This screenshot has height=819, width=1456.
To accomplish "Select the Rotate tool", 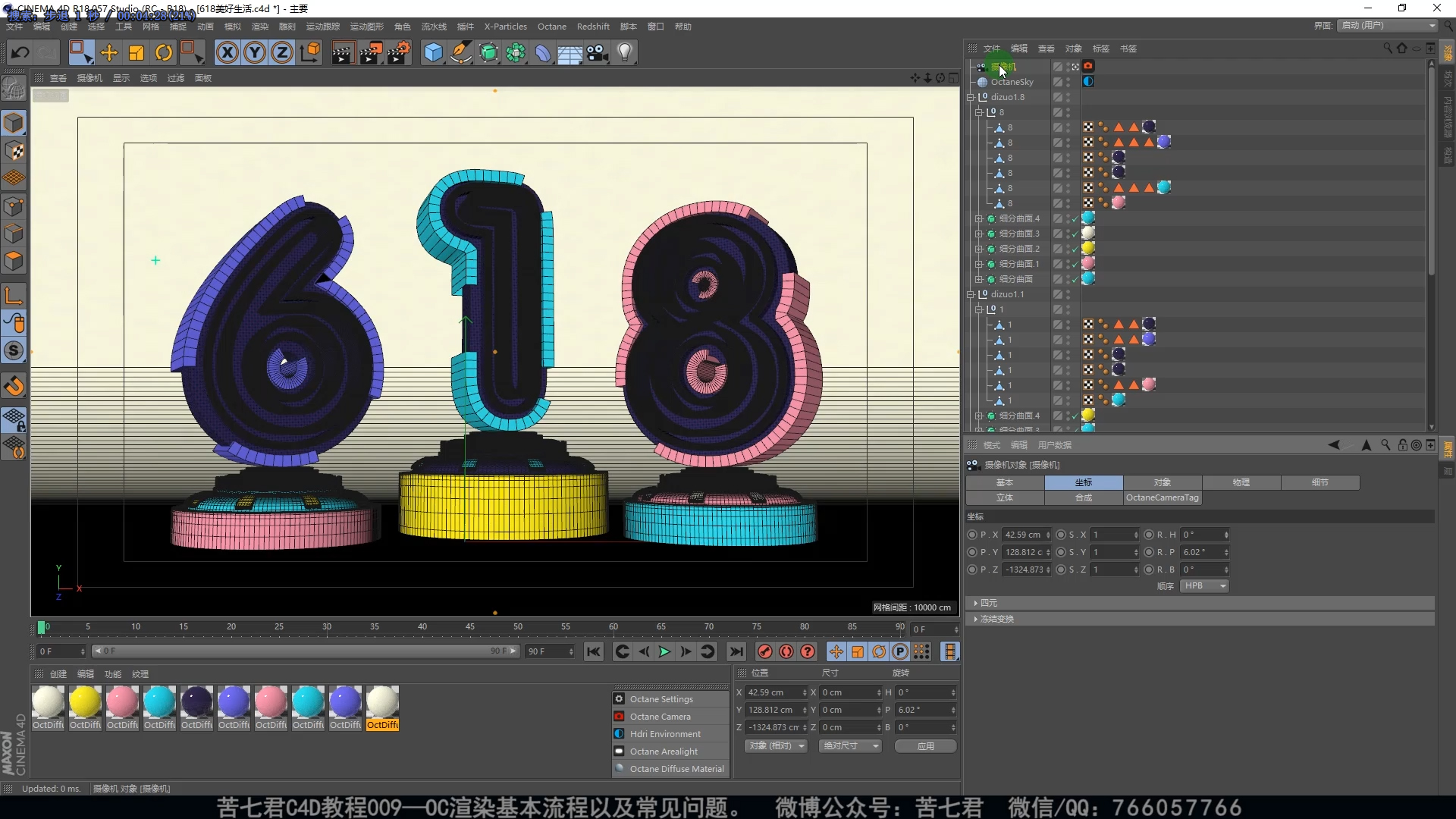I will click(x=164, y=52).
